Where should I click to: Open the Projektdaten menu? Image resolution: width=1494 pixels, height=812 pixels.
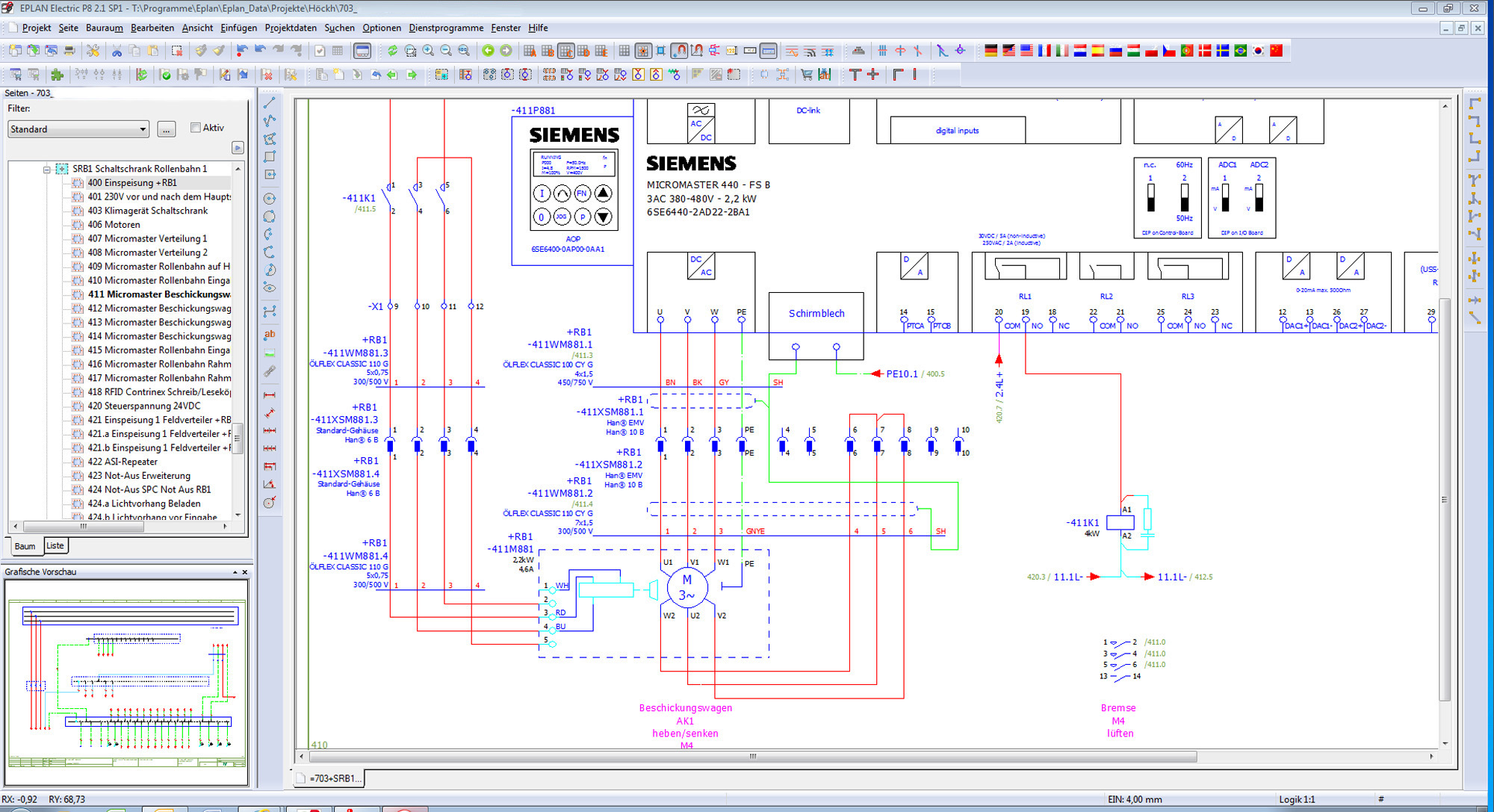pyautogui.click(x=291, y=28)
